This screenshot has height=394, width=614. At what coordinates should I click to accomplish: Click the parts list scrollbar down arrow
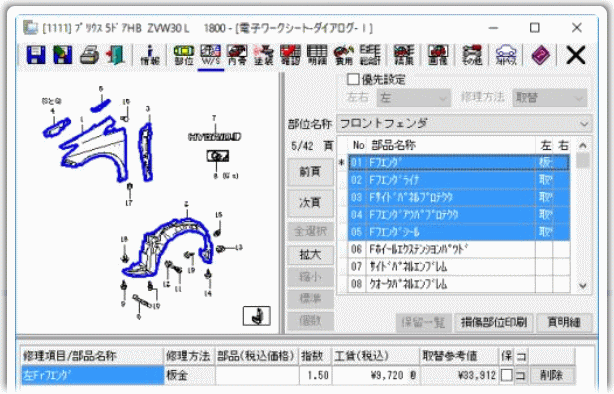[583, 286]
